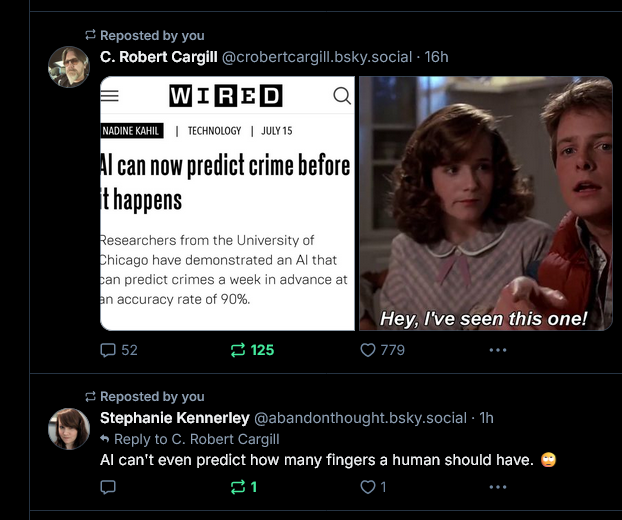
Task: Open the WIRED article screenshot image
Action: point(228,204)
